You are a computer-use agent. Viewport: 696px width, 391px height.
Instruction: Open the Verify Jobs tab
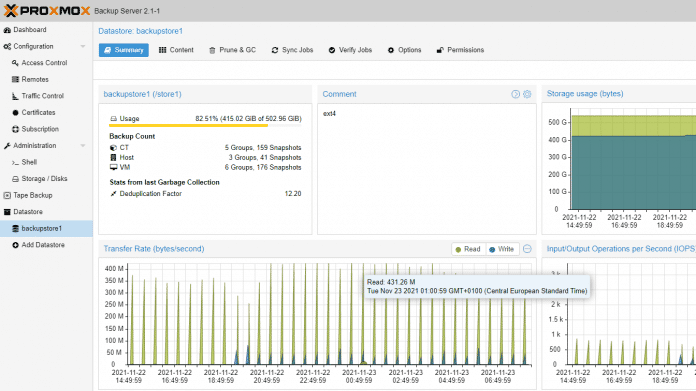tap(350, 50)
